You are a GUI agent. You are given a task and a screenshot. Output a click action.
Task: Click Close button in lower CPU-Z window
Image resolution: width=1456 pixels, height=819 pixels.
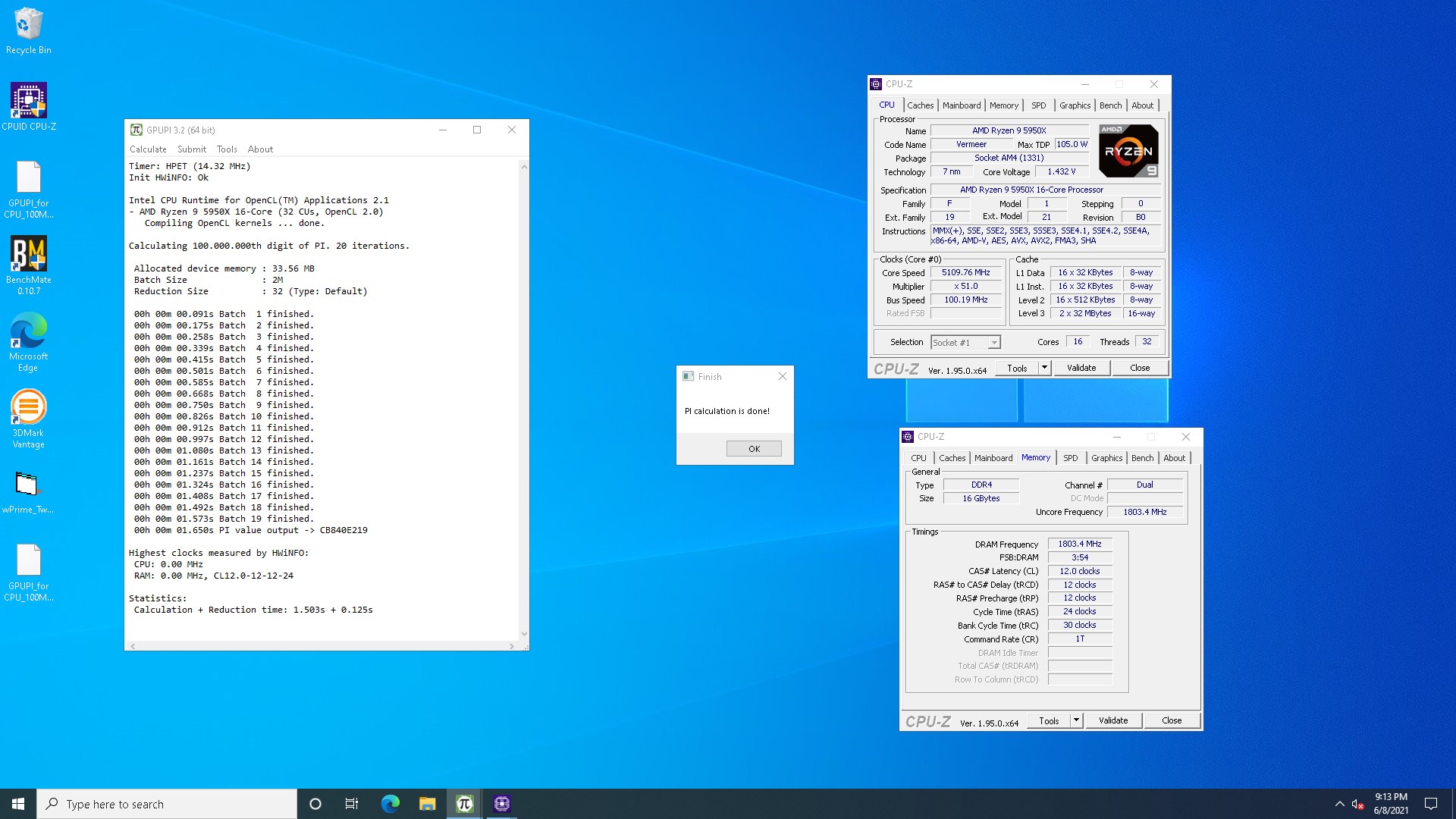click(x=1172, y=721)
